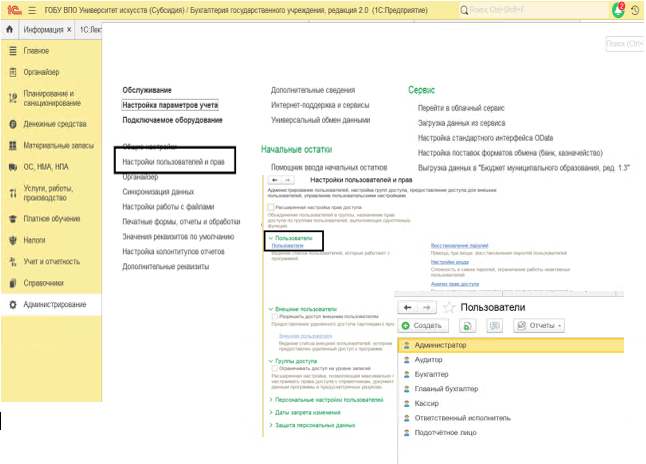
Task: Click the Платное обучение sidebar icon
Action: tap(13, 219)
